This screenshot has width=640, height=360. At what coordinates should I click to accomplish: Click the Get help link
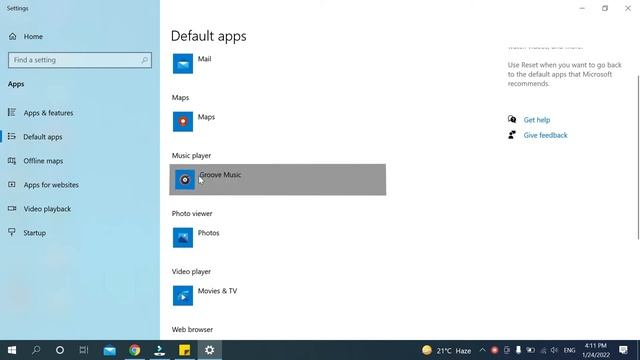(x=537, y=120)
